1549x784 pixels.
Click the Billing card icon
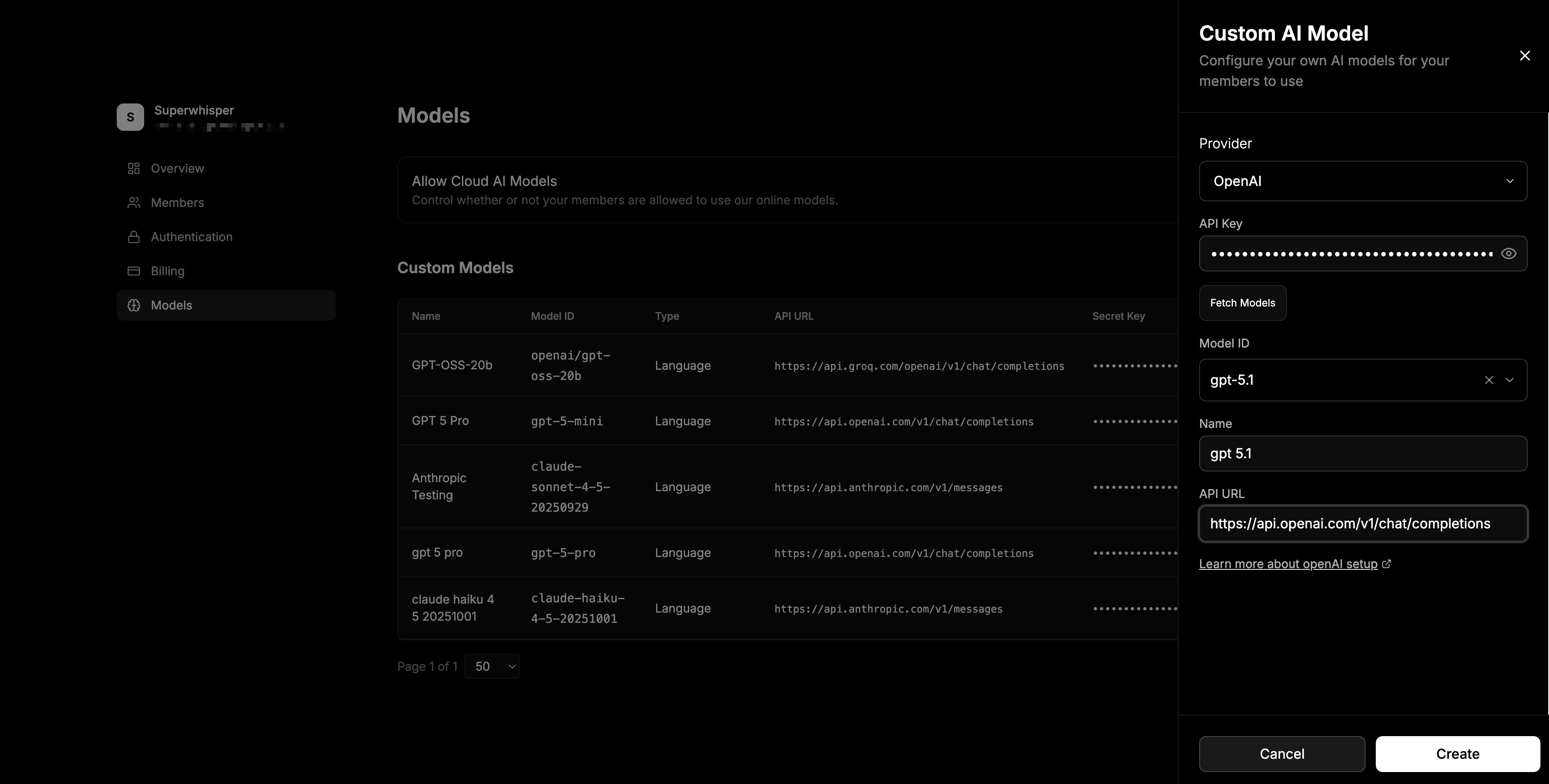tap(133, 271)
